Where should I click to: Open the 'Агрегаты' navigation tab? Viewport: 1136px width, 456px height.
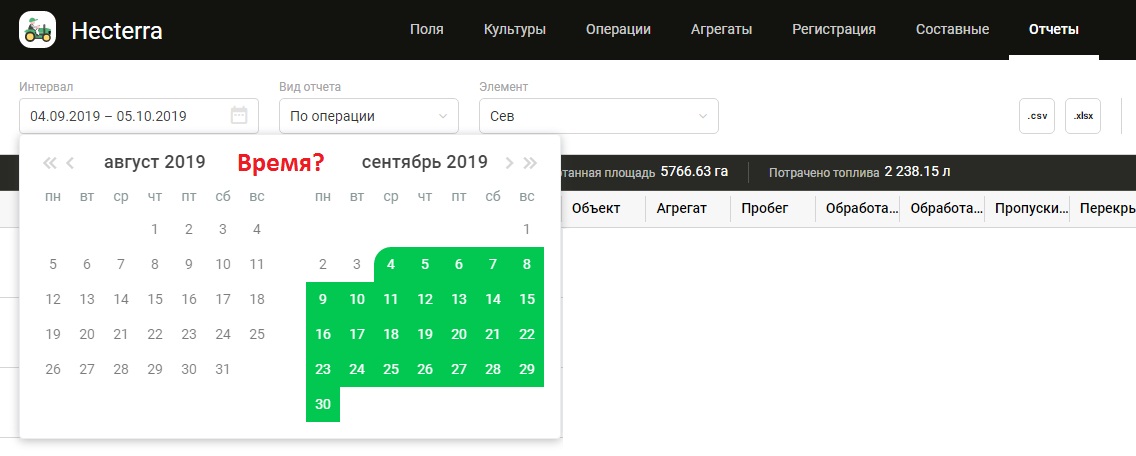tap(721, 30)
